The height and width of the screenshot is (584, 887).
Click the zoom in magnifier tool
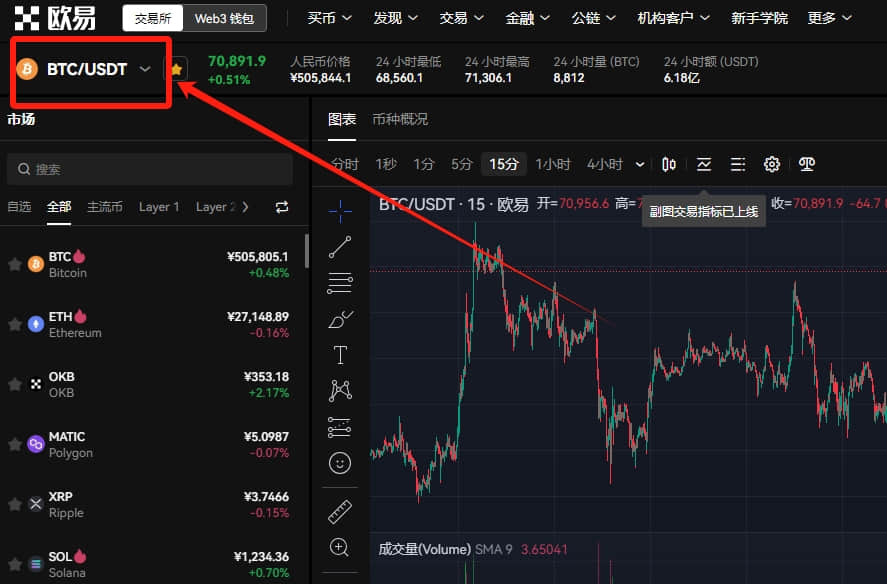tap(339, 547)
